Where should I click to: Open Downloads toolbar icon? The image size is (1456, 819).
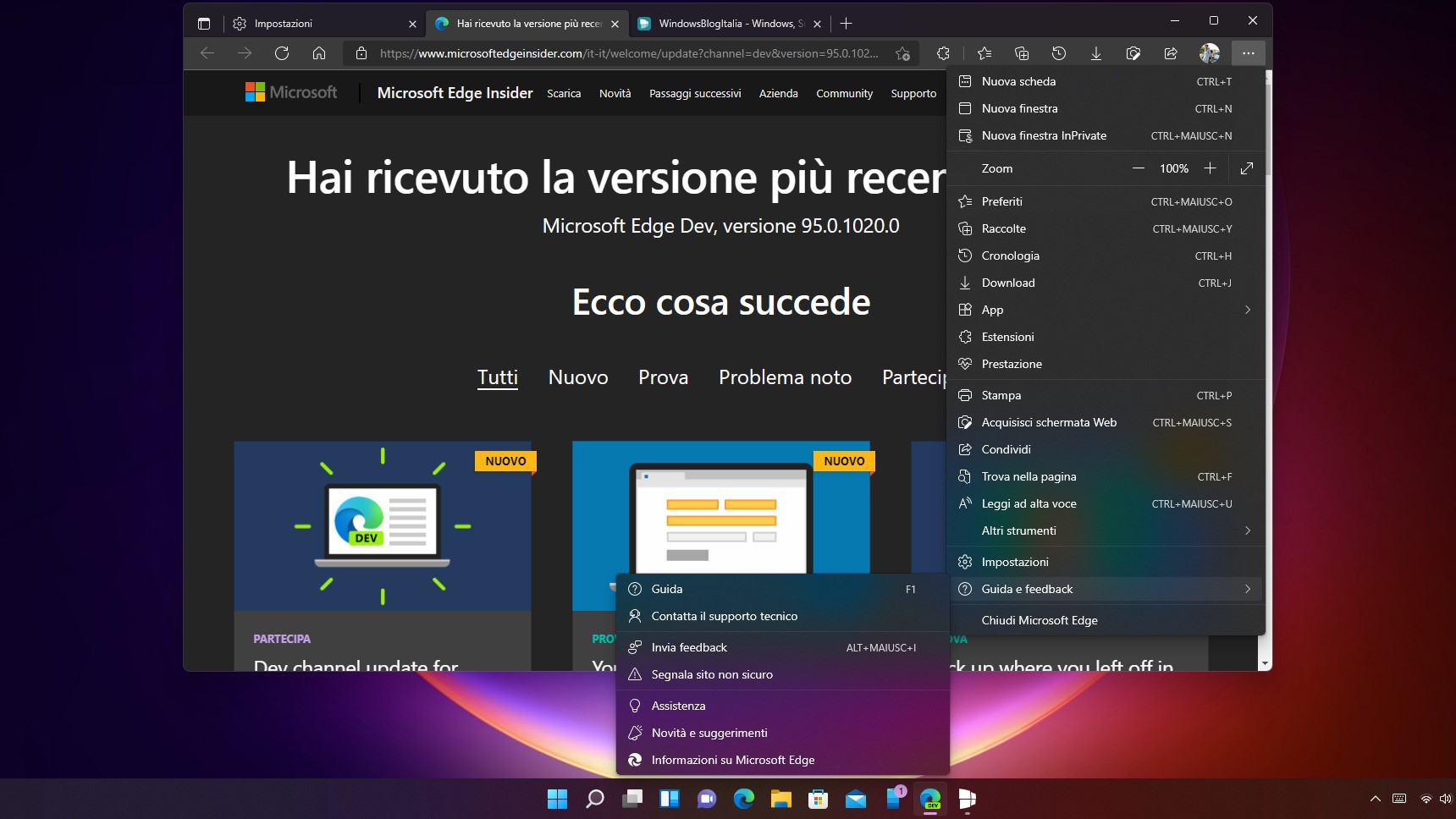(1096, 53)
